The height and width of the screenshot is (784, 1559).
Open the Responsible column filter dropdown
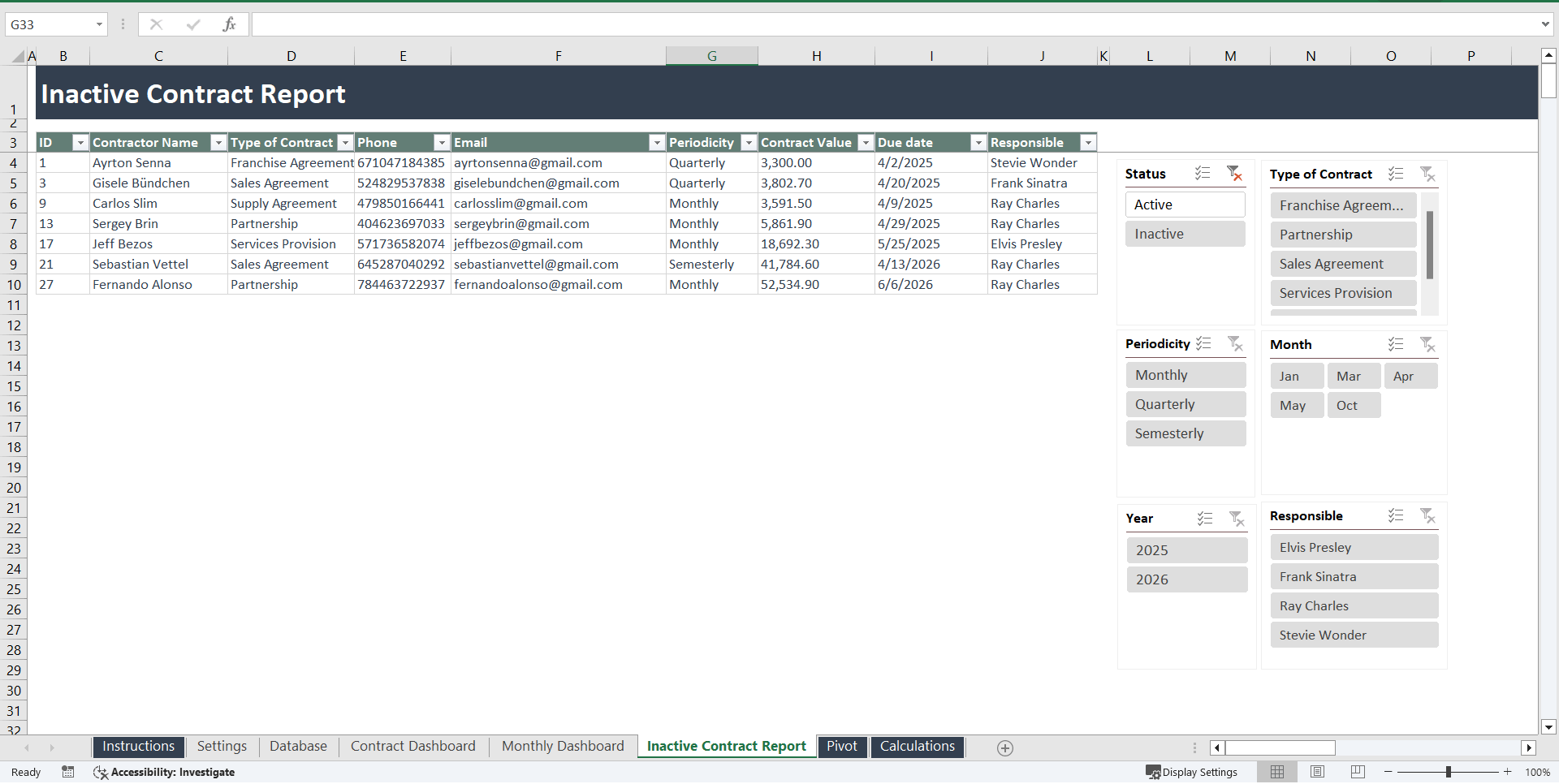pos(1088,143)
